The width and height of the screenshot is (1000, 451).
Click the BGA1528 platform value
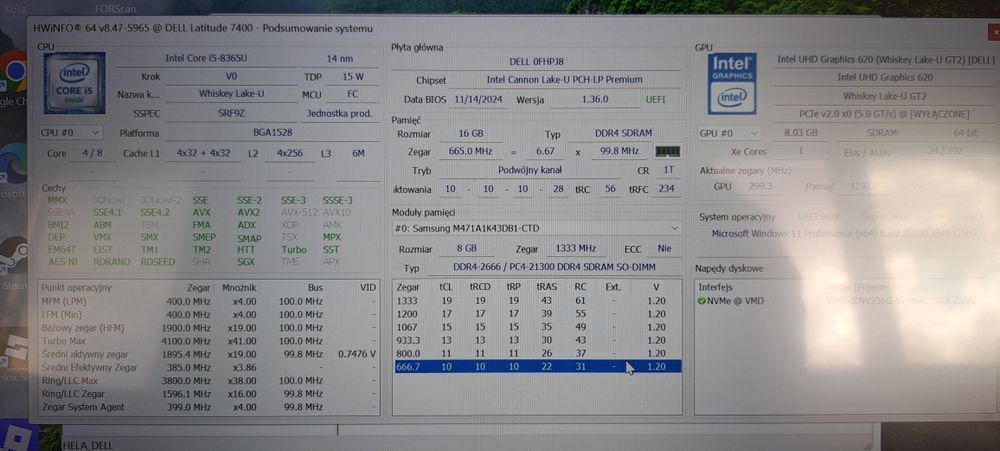click(271, 133)
